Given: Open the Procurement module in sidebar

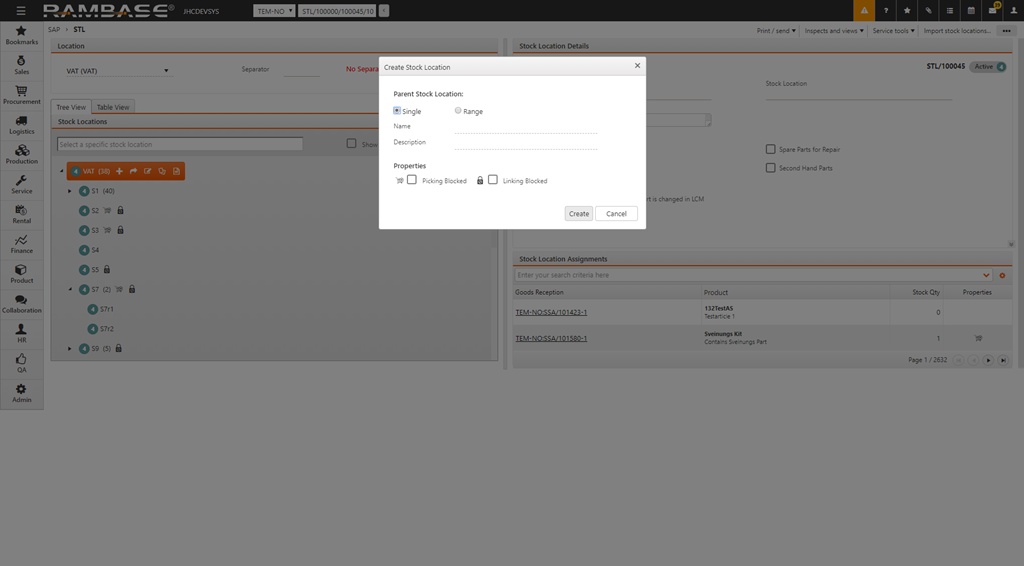Looking at the screenshot, I should pyautogui.click(x=21, y=94).
